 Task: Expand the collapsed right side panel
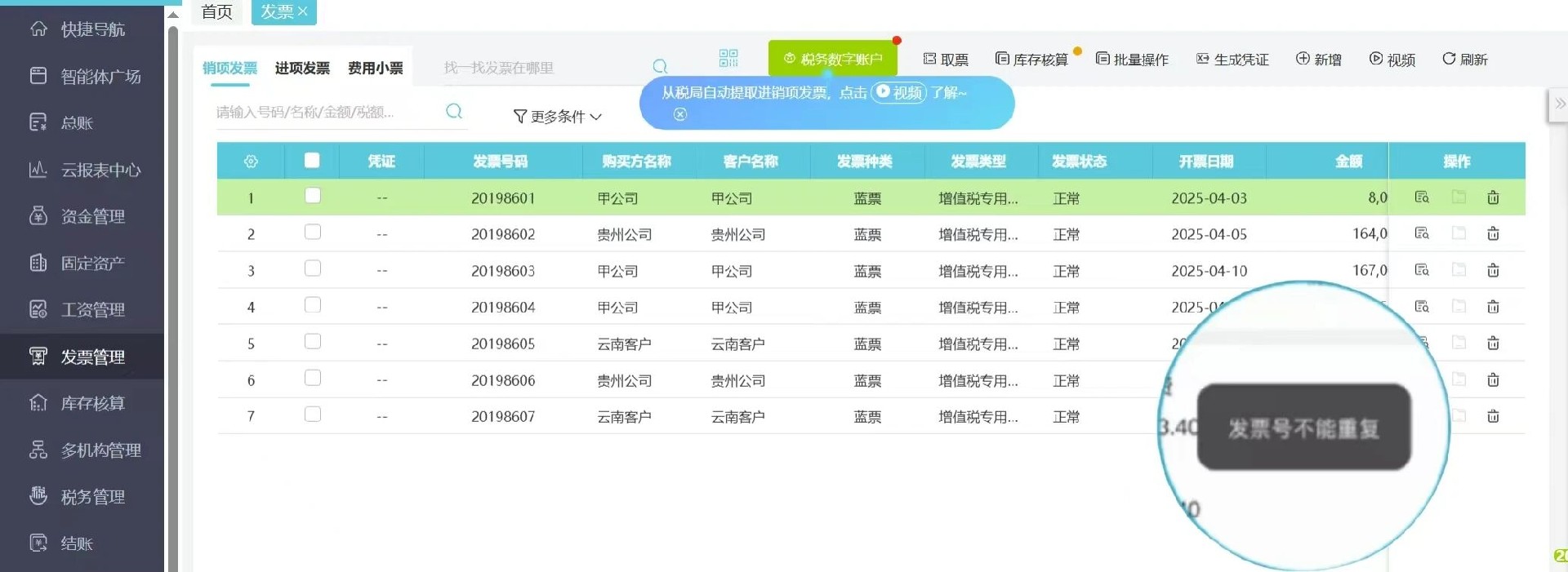pyautogui.click(x=1558, y=104)
